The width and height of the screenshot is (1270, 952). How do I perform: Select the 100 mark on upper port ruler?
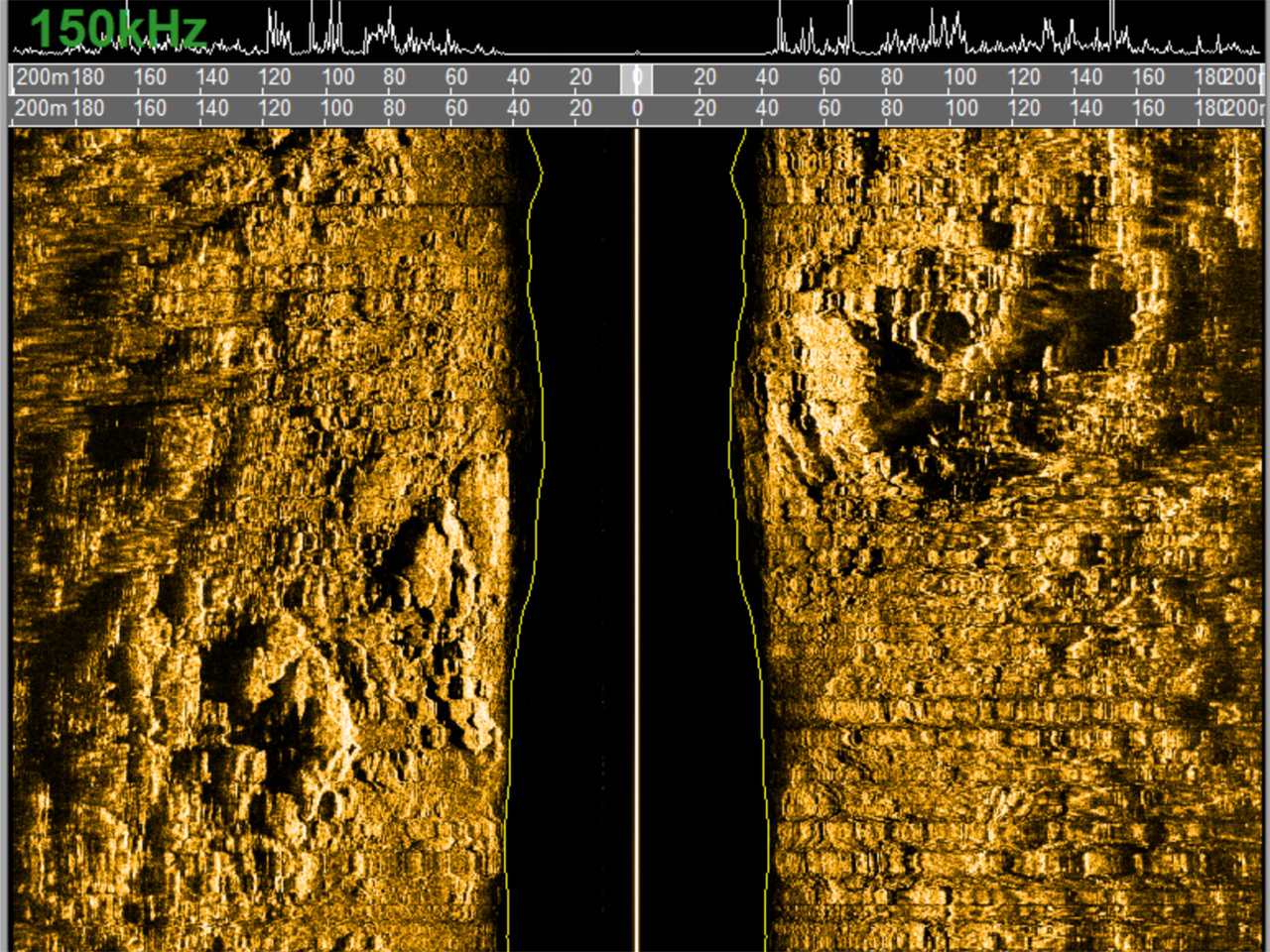point(337,77)
